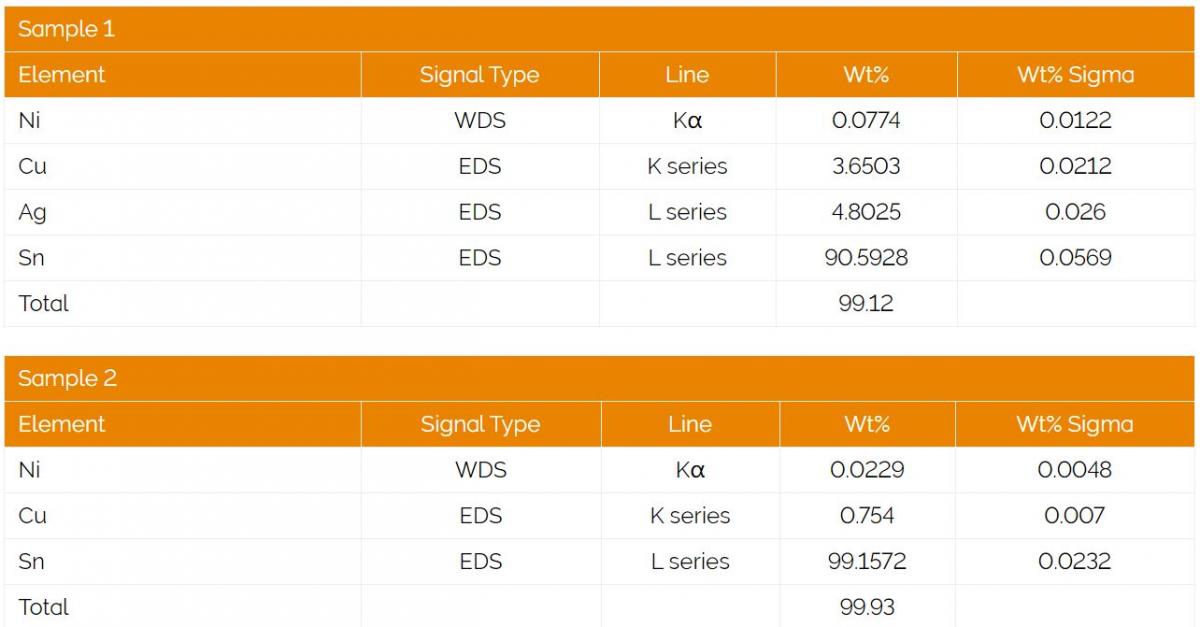
Task: Click the Sample 2 total 99.93
Action: pos(867,607)
